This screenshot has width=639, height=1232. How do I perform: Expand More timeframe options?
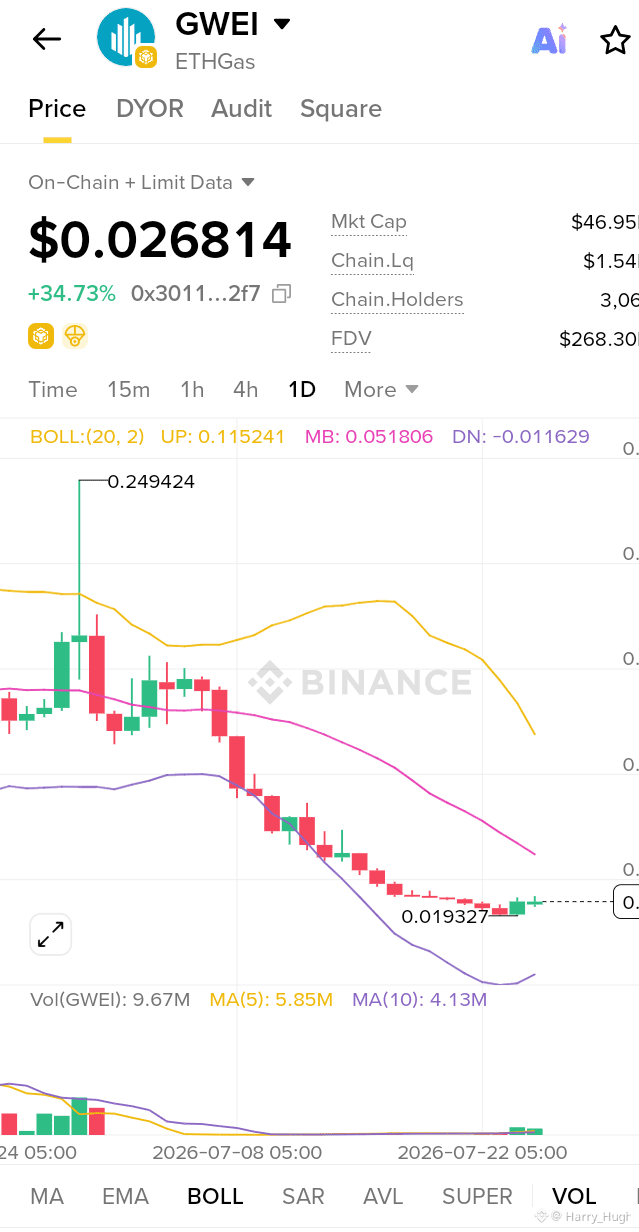(x=381, y=389)
